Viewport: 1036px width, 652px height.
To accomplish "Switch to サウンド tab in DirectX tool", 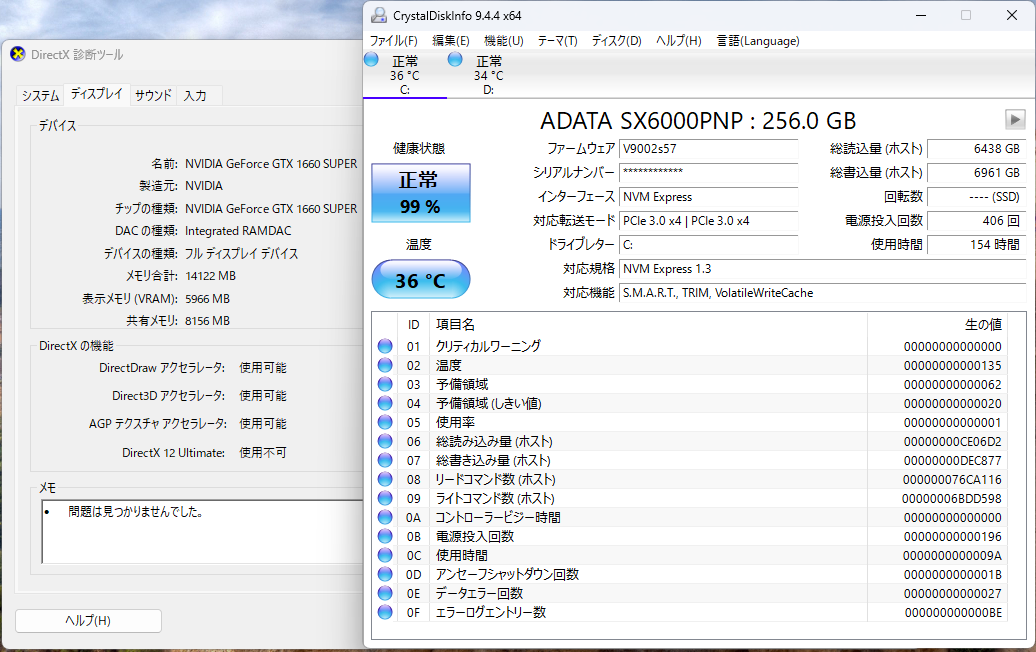I will coord(153,96).
